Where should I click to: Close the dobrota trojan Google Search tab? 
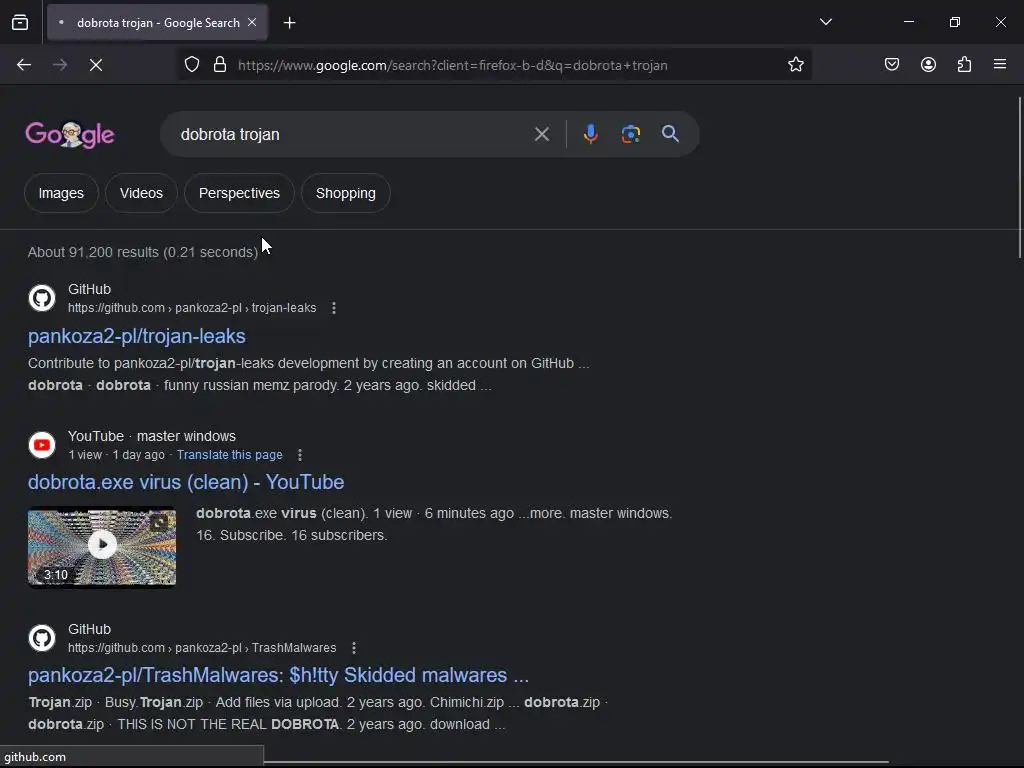click(252, 22)
